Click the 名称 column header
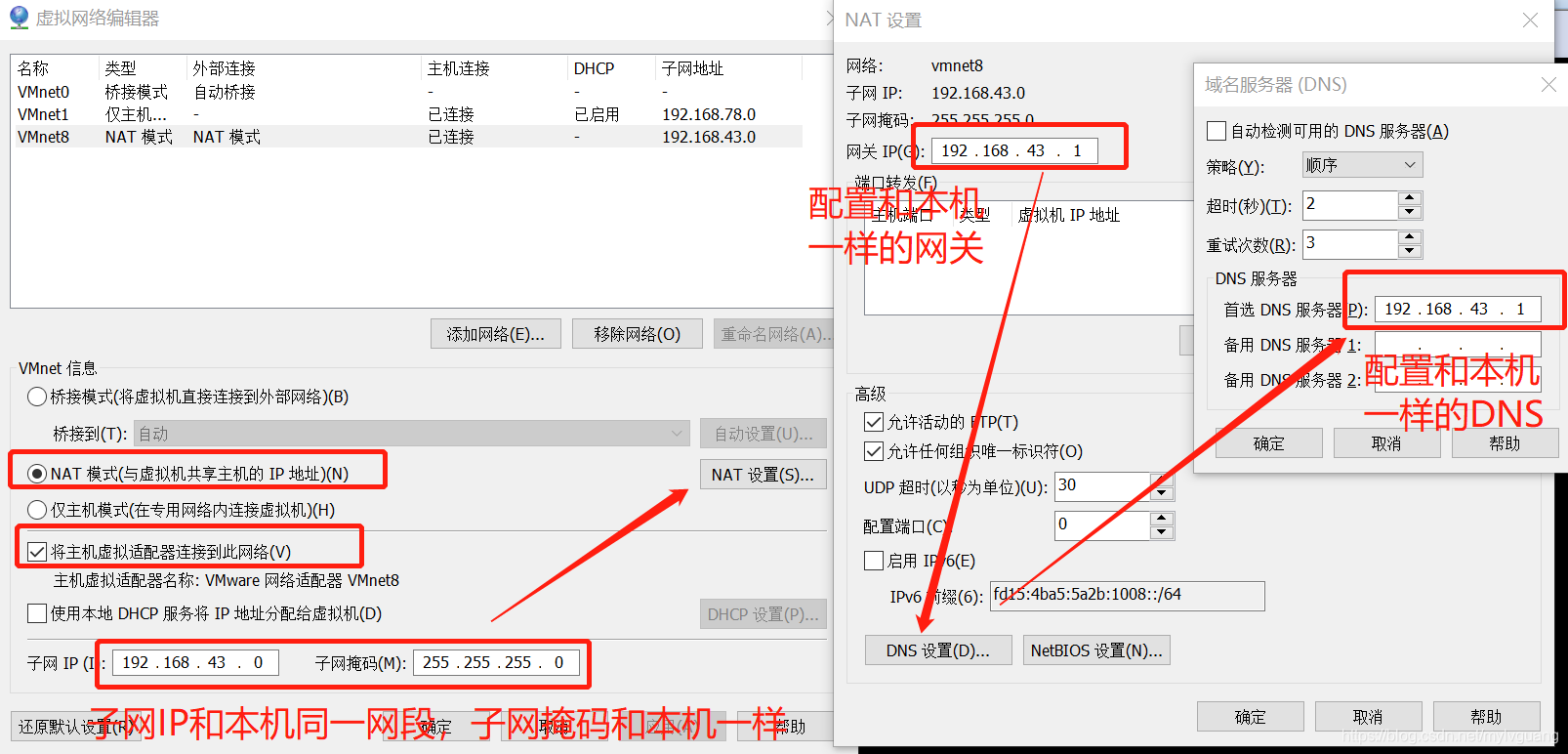 (55, 68)
